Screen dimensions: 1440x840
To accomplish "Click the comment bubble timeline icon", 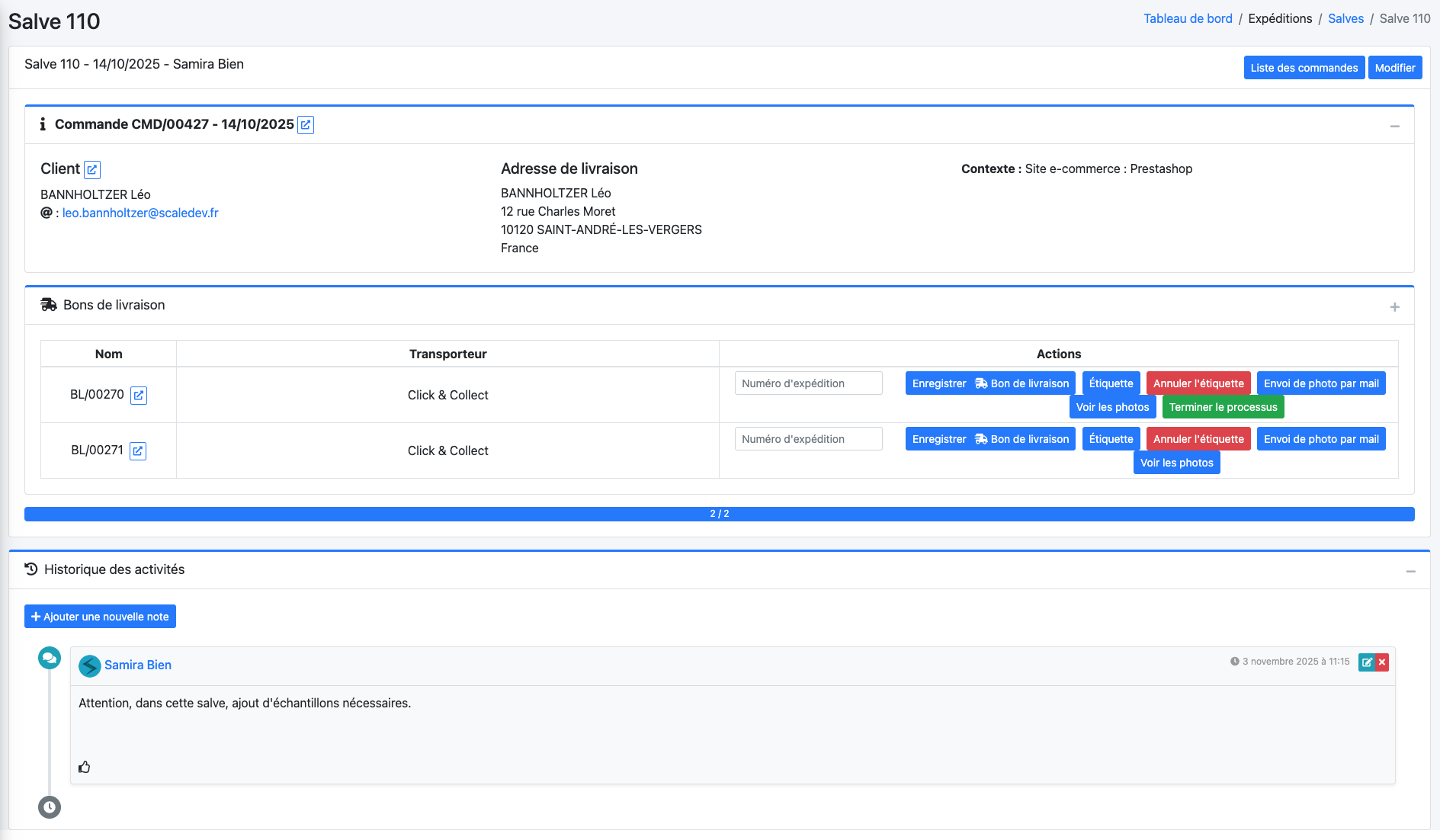I will (x=50, y=658).
